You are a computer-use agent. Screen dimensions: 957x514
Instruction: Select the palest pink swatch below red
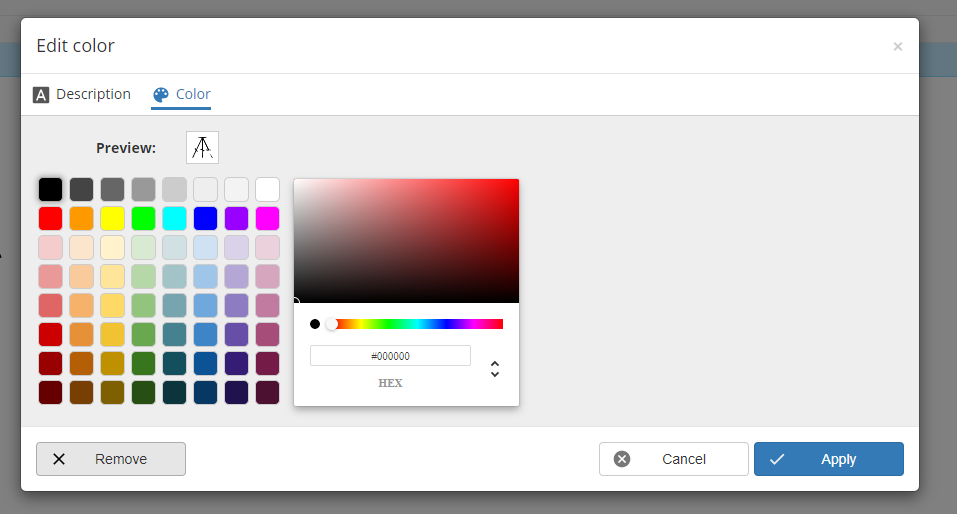point(51,247)
